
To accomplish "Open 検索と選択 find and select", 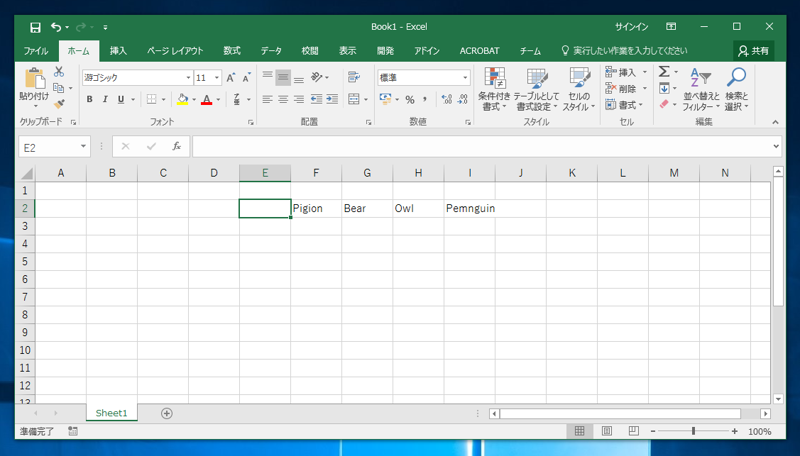I will click(736, 89).
